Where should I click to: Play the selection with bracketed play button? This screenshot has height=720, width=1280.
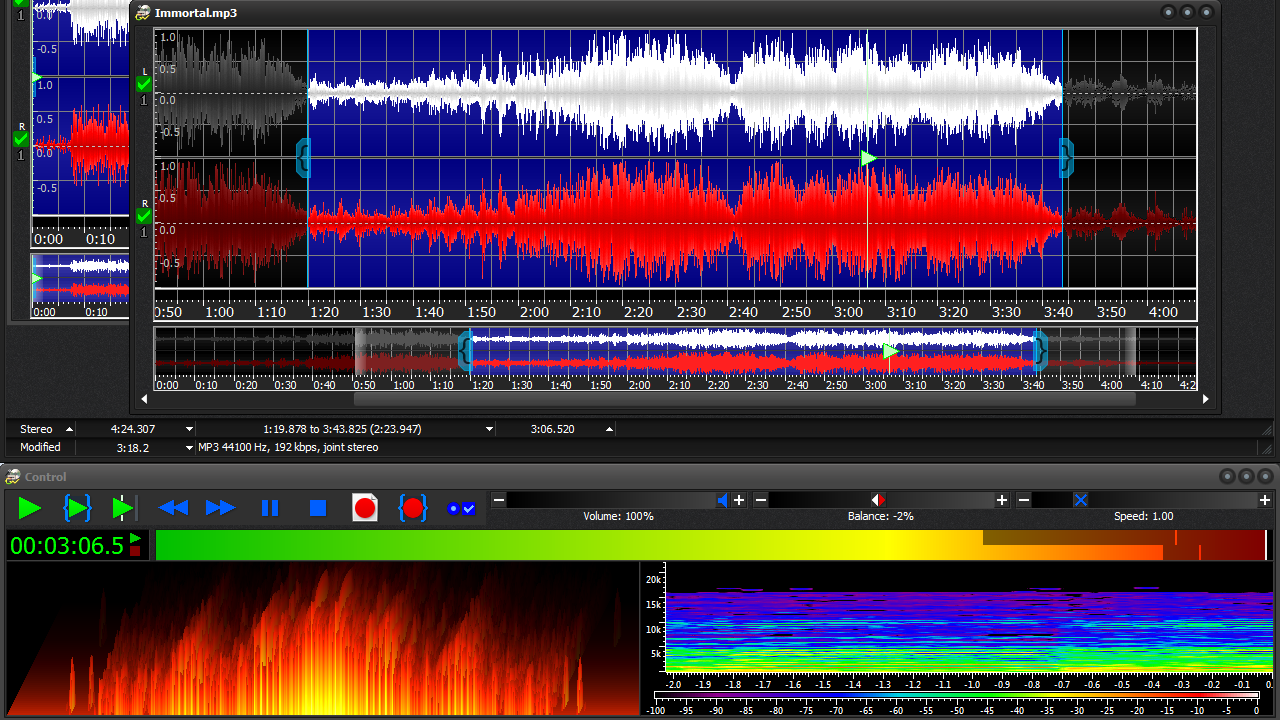[77, 509]
